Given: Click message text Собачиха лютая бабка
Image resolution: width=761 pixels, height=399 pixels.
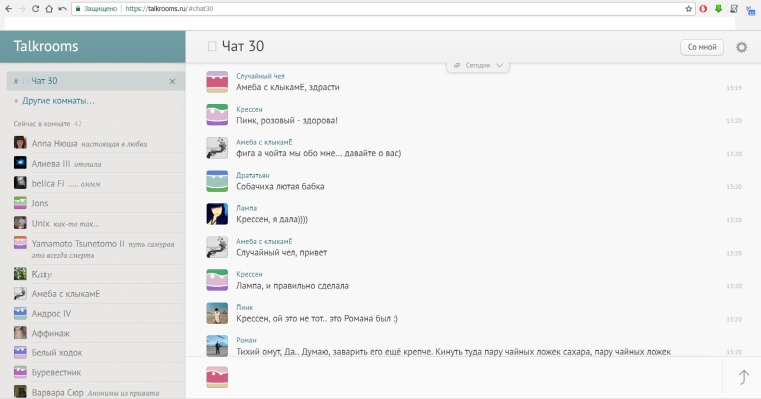Looking at the screenshot, I should point(280,186).
